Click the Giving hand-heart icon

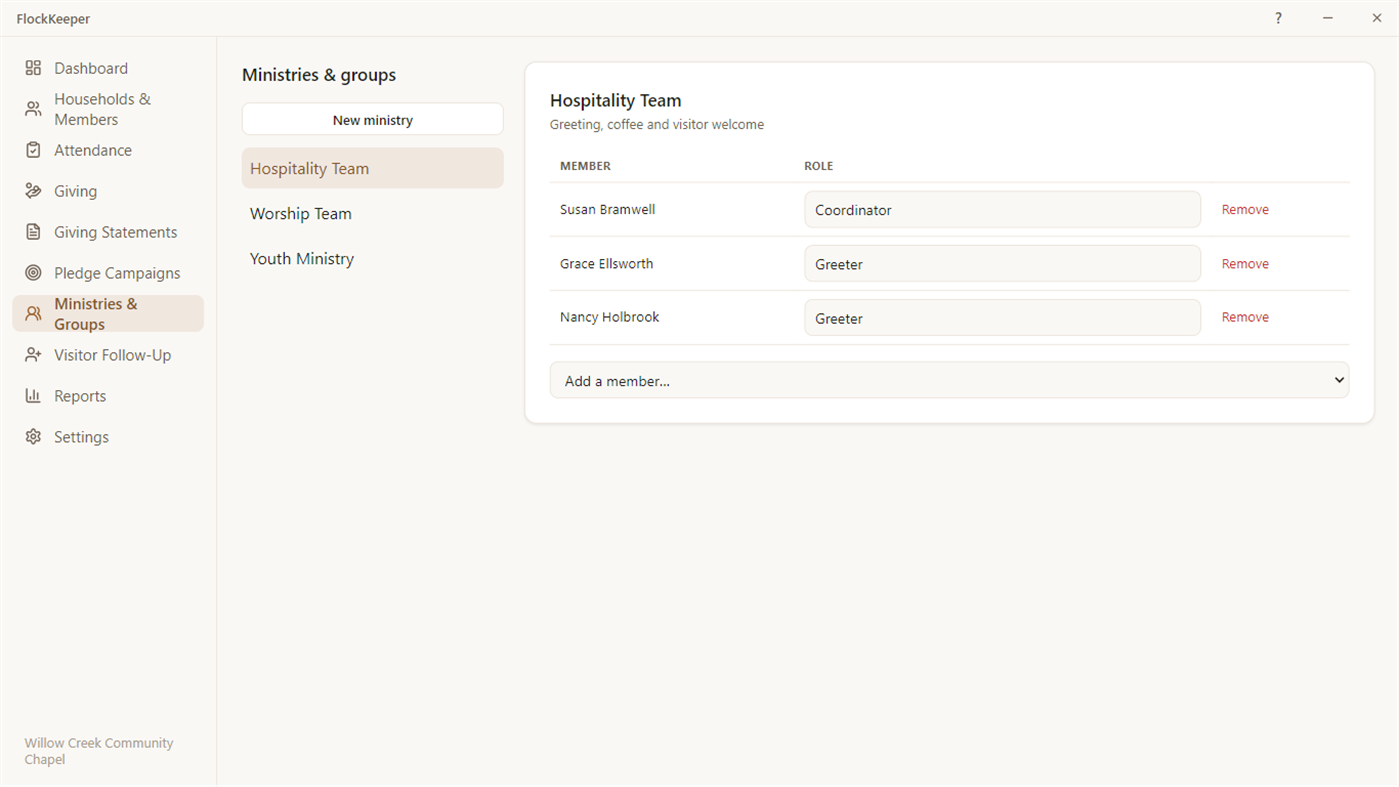(x=33, y=191)
